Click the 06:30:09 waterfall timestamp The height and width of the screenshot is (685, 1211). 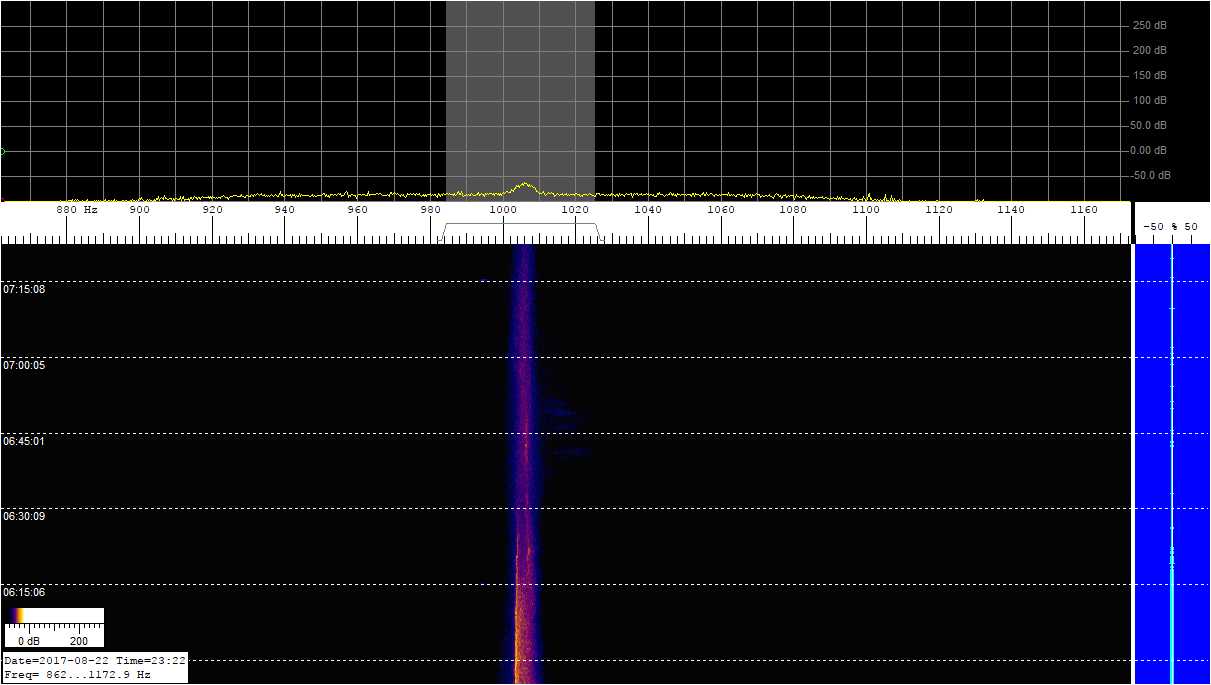(x=24, y=516)
